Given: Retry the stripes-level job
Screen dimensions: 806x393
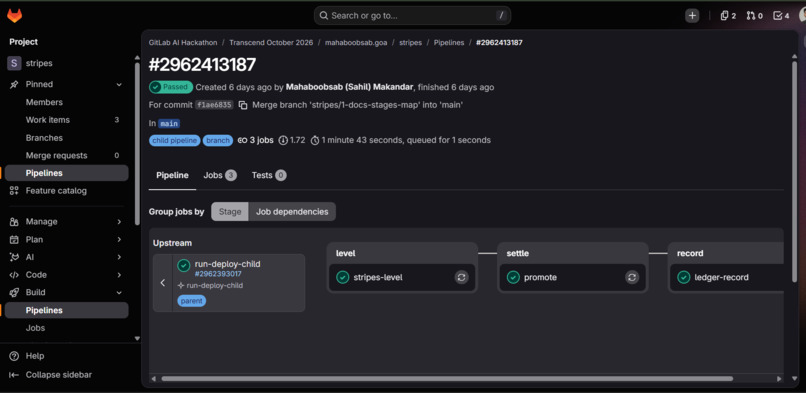Looking at the screenshot, I should point(462,277).
